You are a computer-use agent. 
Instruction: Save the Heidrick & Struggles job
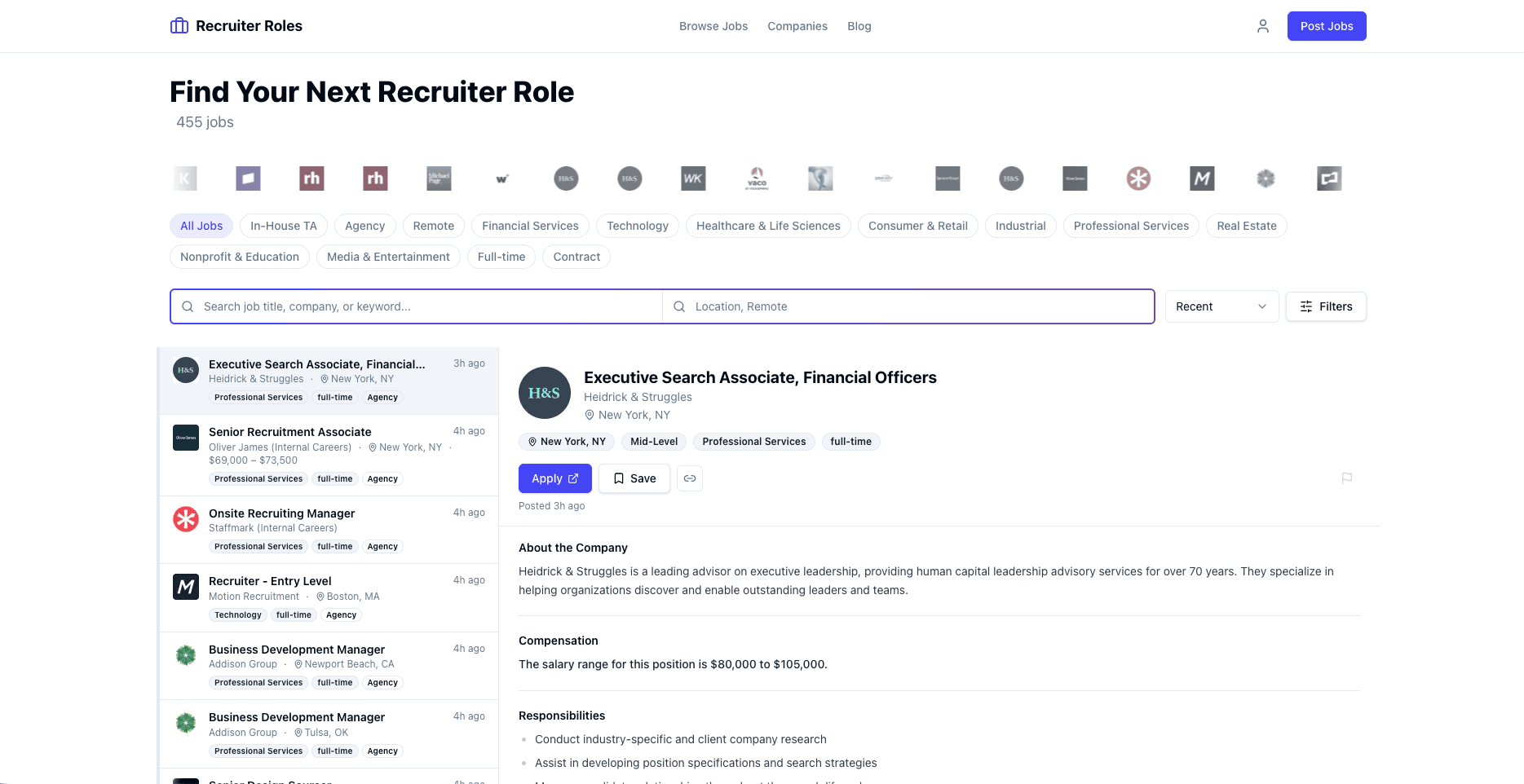pos(634,478)
